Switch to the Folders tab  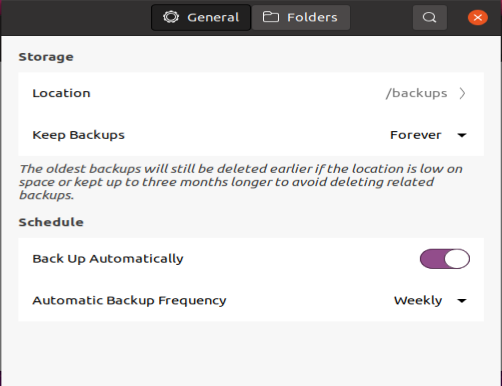point(301,17)
